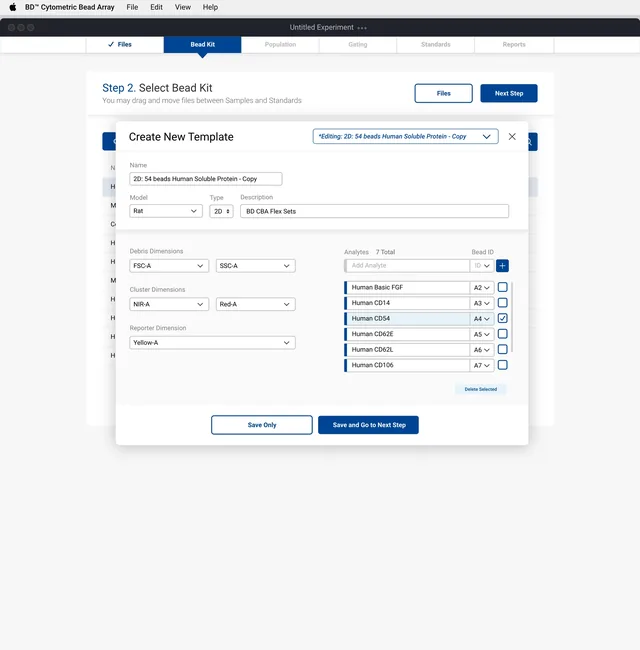Click the Add Analyte input field
640x650 pixels.
coord(408,266)
